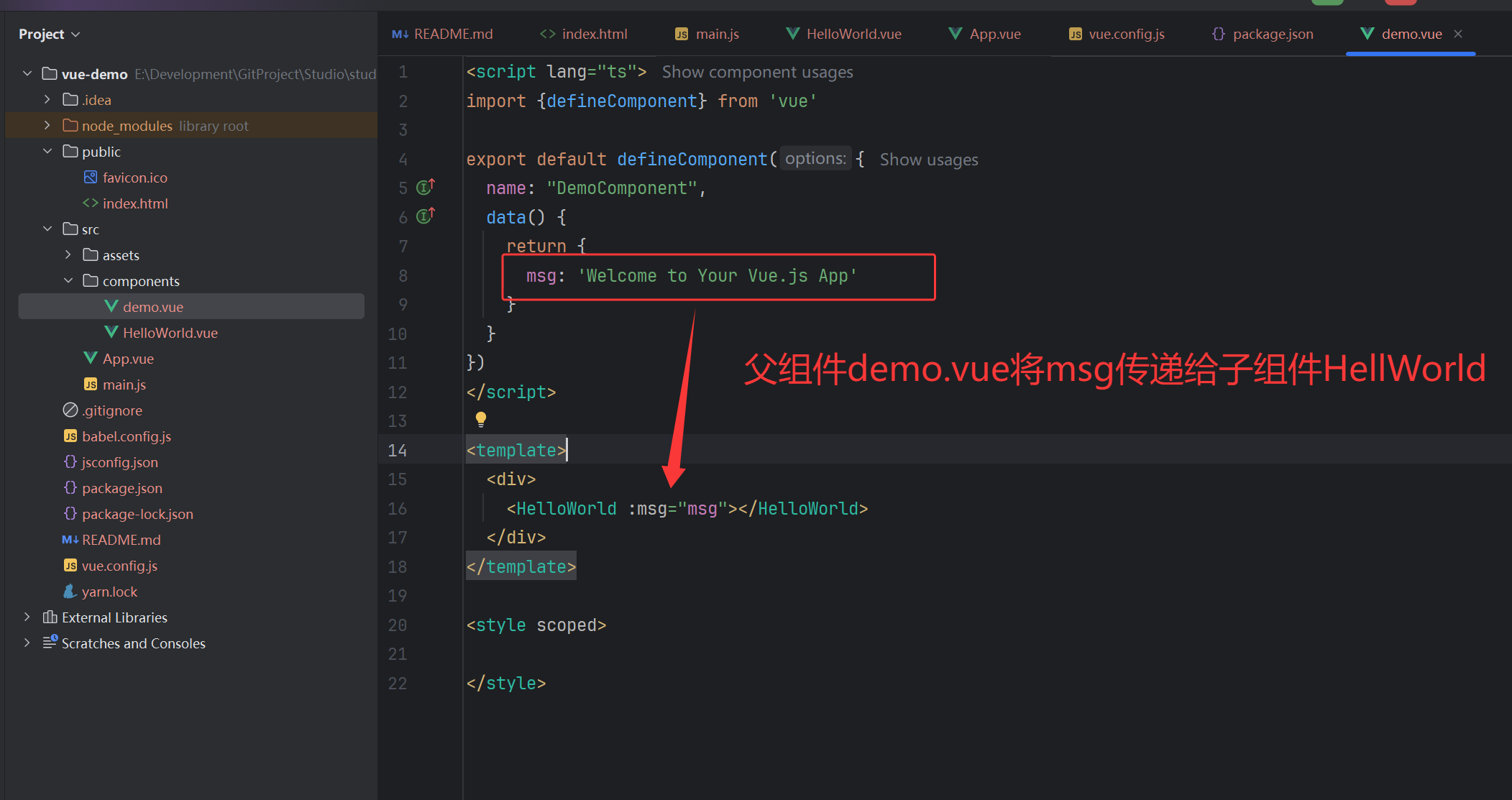Click the implements gutter icon on line 5

tap(426, 187)
